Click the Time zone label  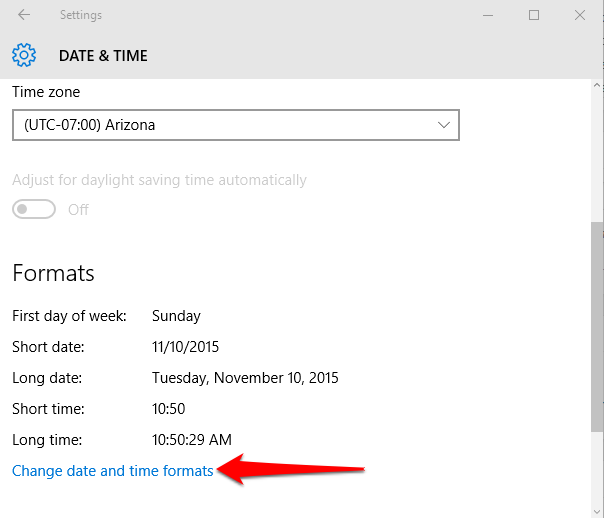46,92
